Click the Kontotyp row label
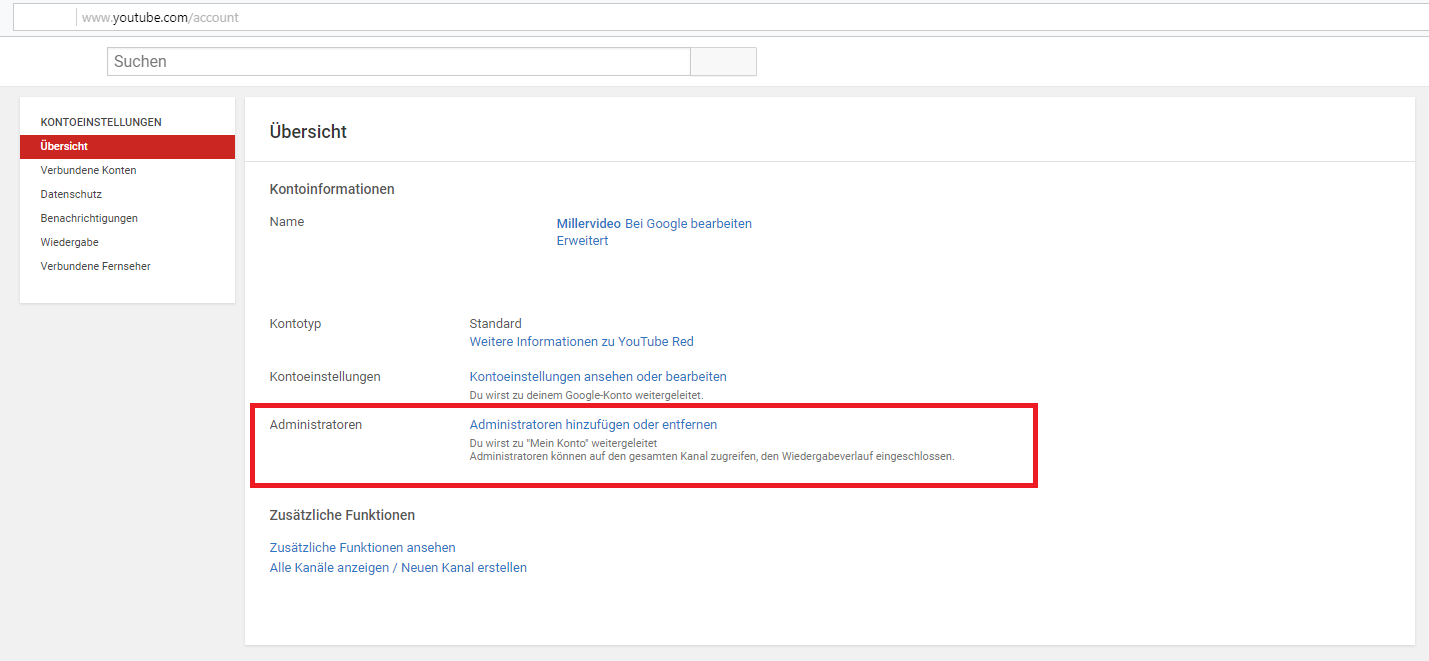Image resolution: width=1429 pixels, height=661 pixels. point(295,324)
